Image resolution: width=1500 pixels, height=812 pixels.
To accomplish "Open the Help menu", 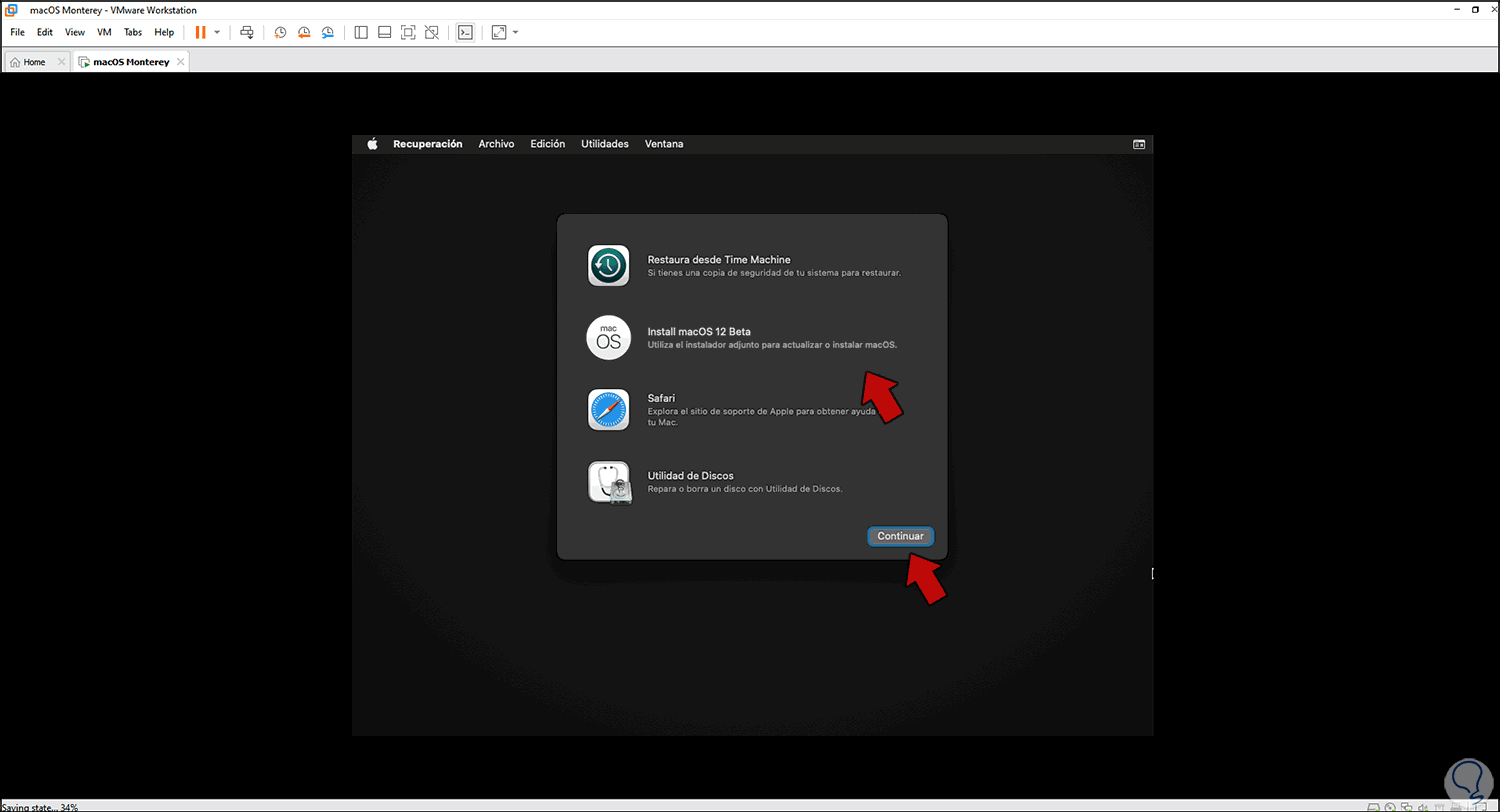I will (x=164, y=32).
